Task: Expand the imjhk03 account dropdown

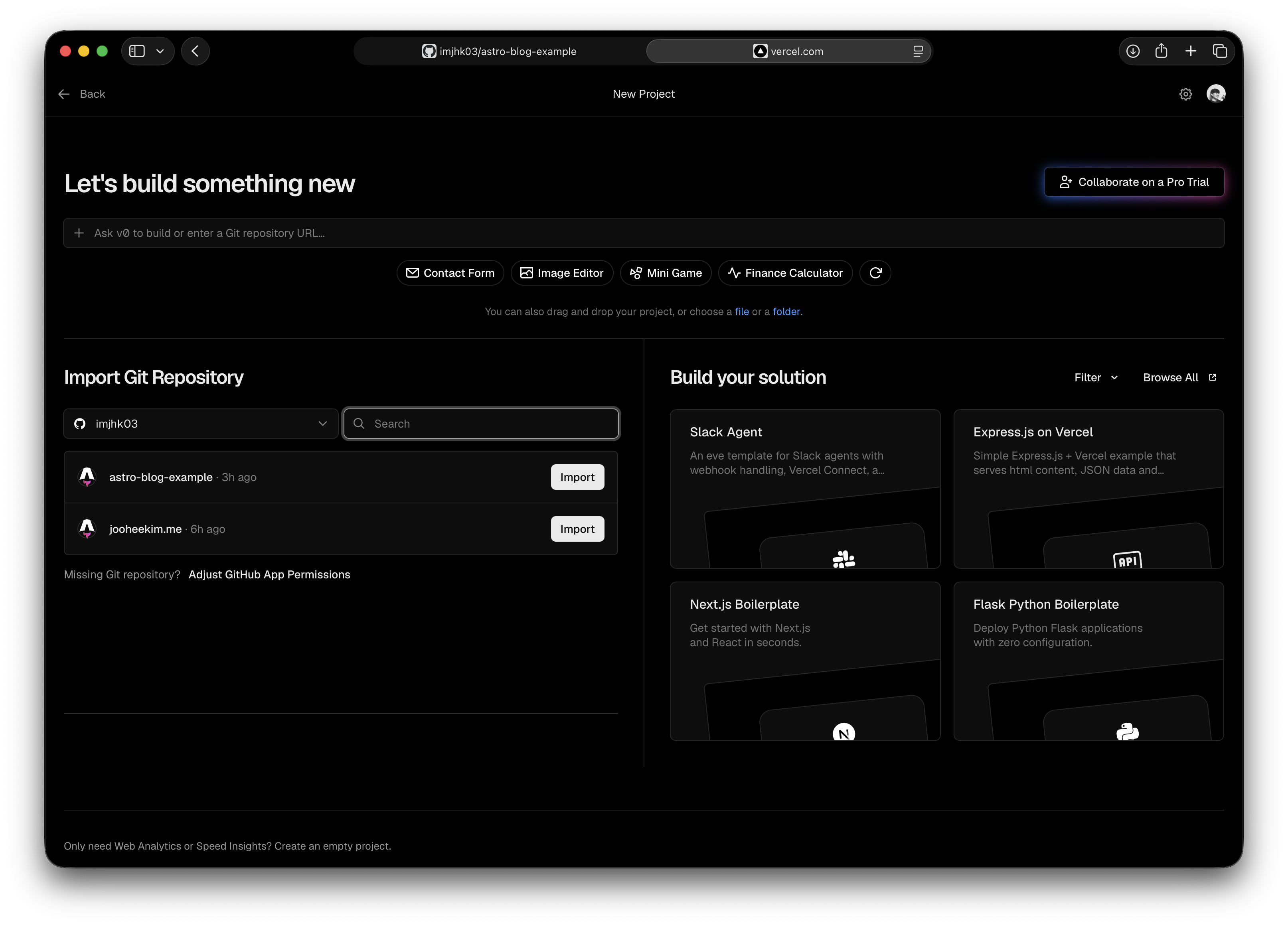Action: click(x=201, y=424)
